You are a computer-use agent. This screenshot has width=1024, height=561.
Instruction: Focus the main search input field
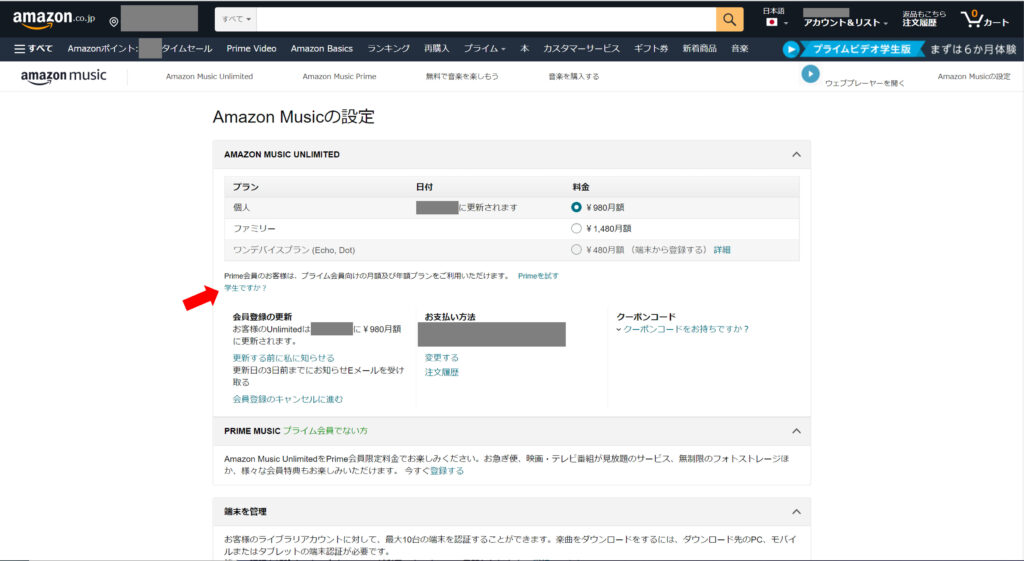click(486, 19)
